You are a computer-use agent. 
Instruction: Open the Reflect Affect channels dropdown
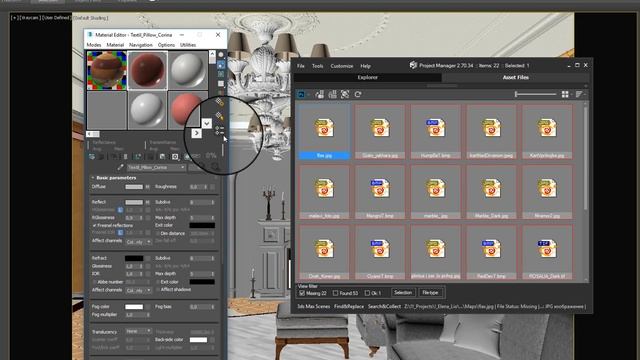pyautogui.click(x=138, y=242)
